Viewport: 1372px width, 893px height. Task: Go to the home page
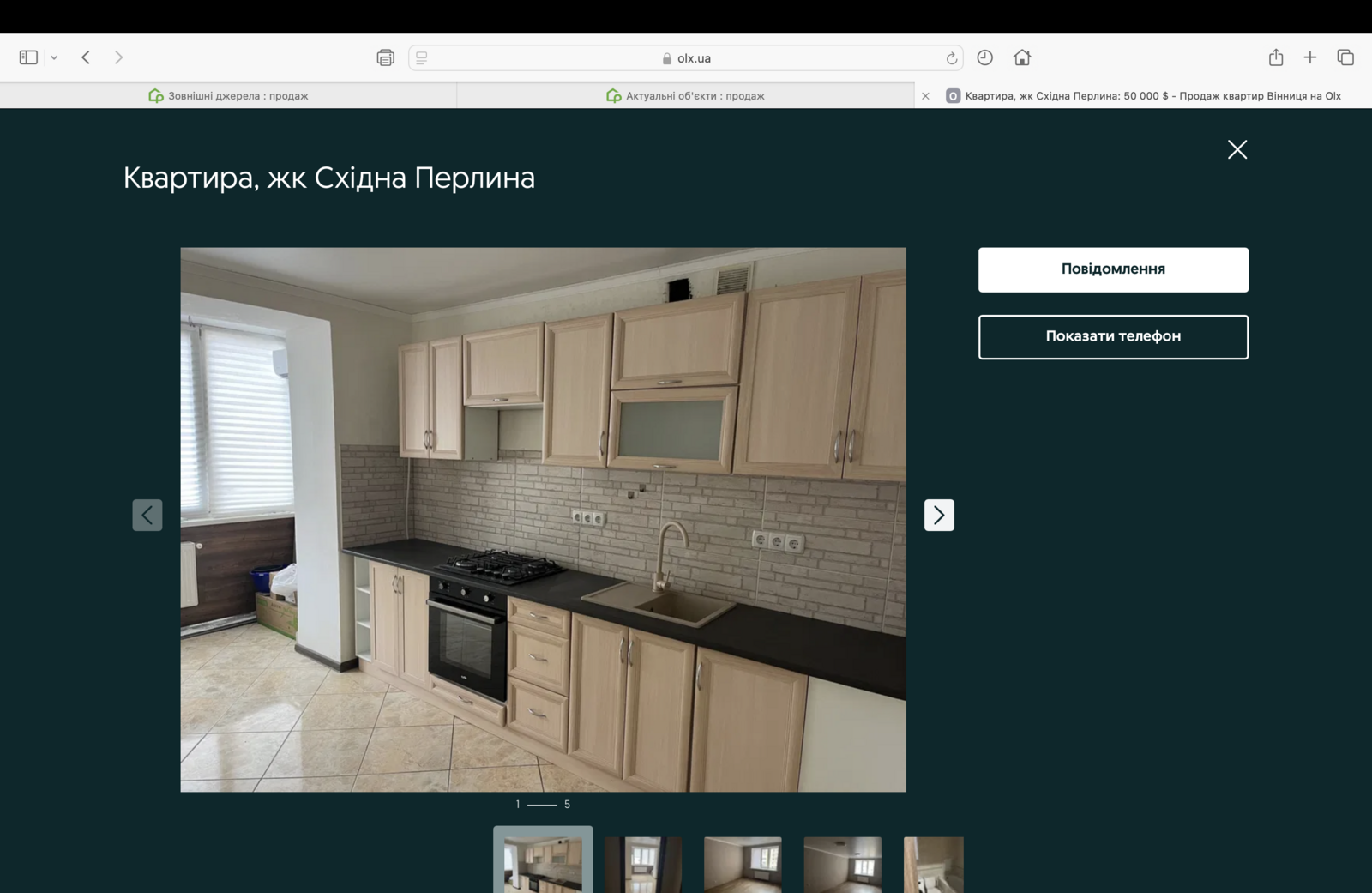point(1021,57)
